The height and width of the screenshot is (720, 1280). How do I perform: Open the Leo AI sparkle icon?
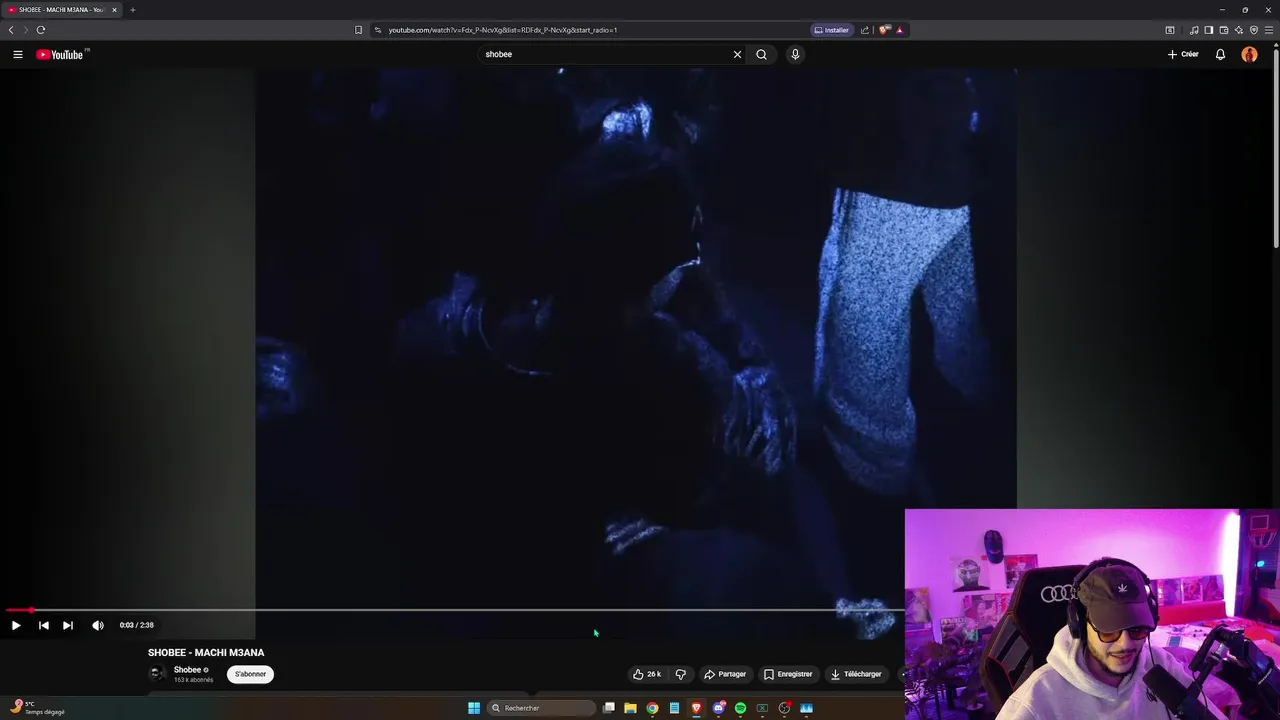1238,30
